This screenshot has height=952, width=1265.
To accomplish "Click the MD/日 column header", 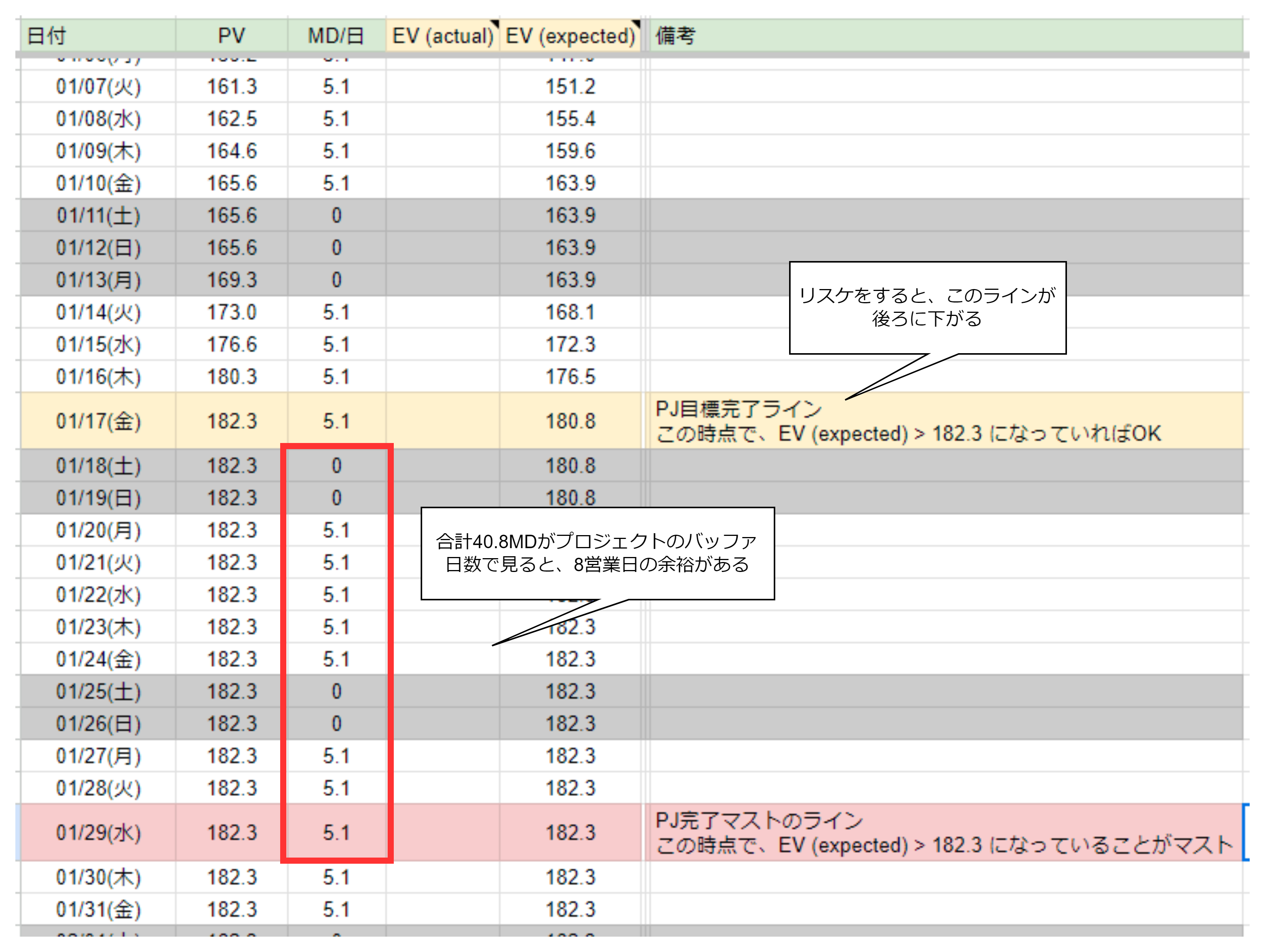I will [336, 35].
